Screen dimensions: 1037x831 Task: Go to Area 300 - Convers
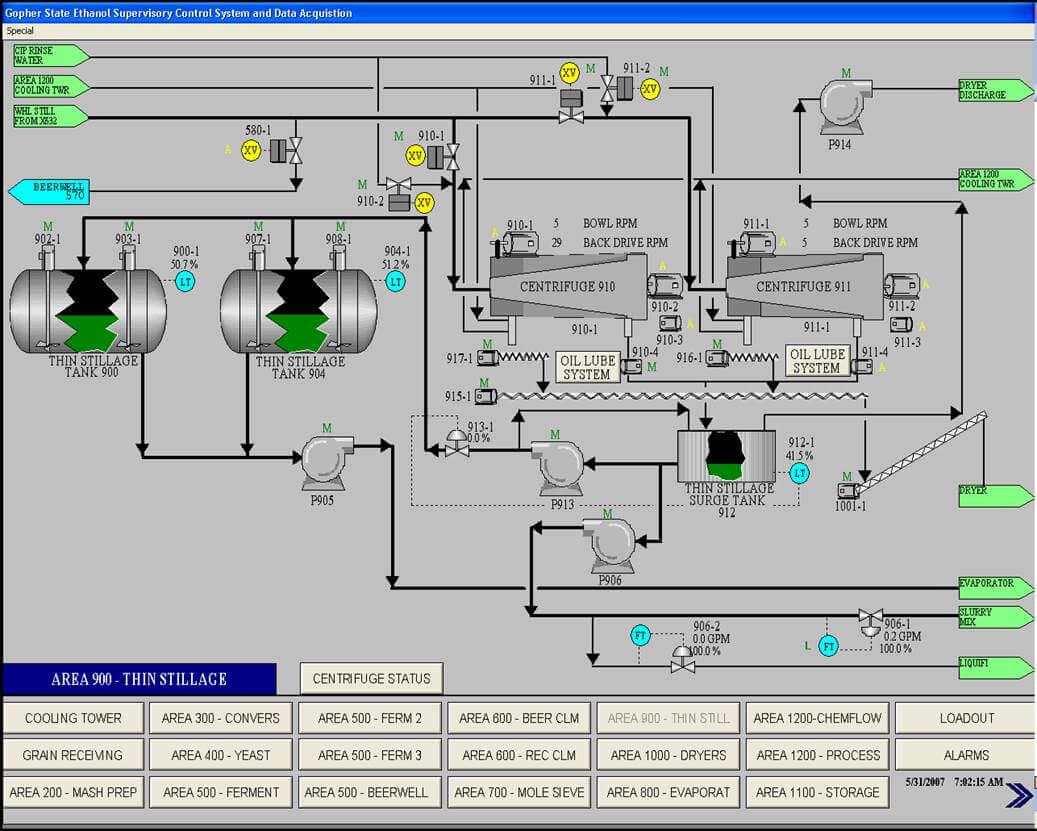221,718
